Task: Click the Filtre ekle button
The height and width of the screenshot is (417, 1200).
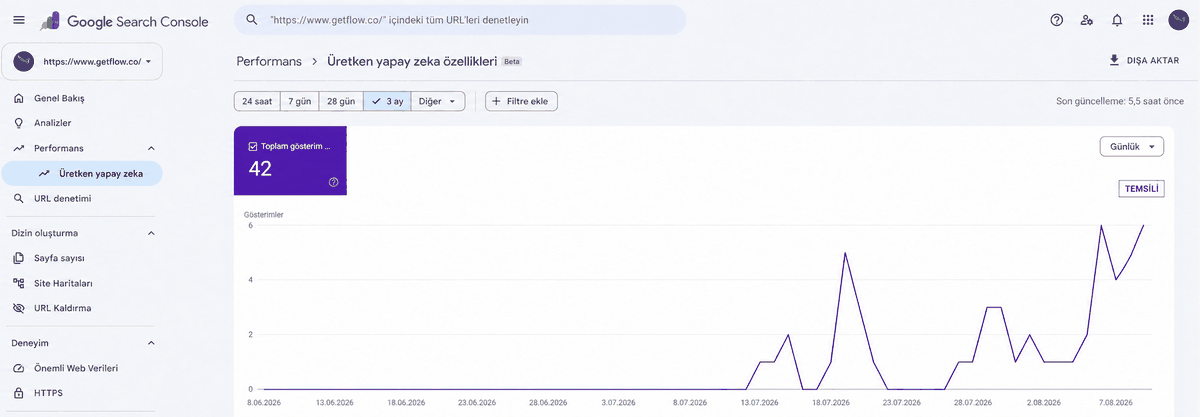Action: (521, 101)
